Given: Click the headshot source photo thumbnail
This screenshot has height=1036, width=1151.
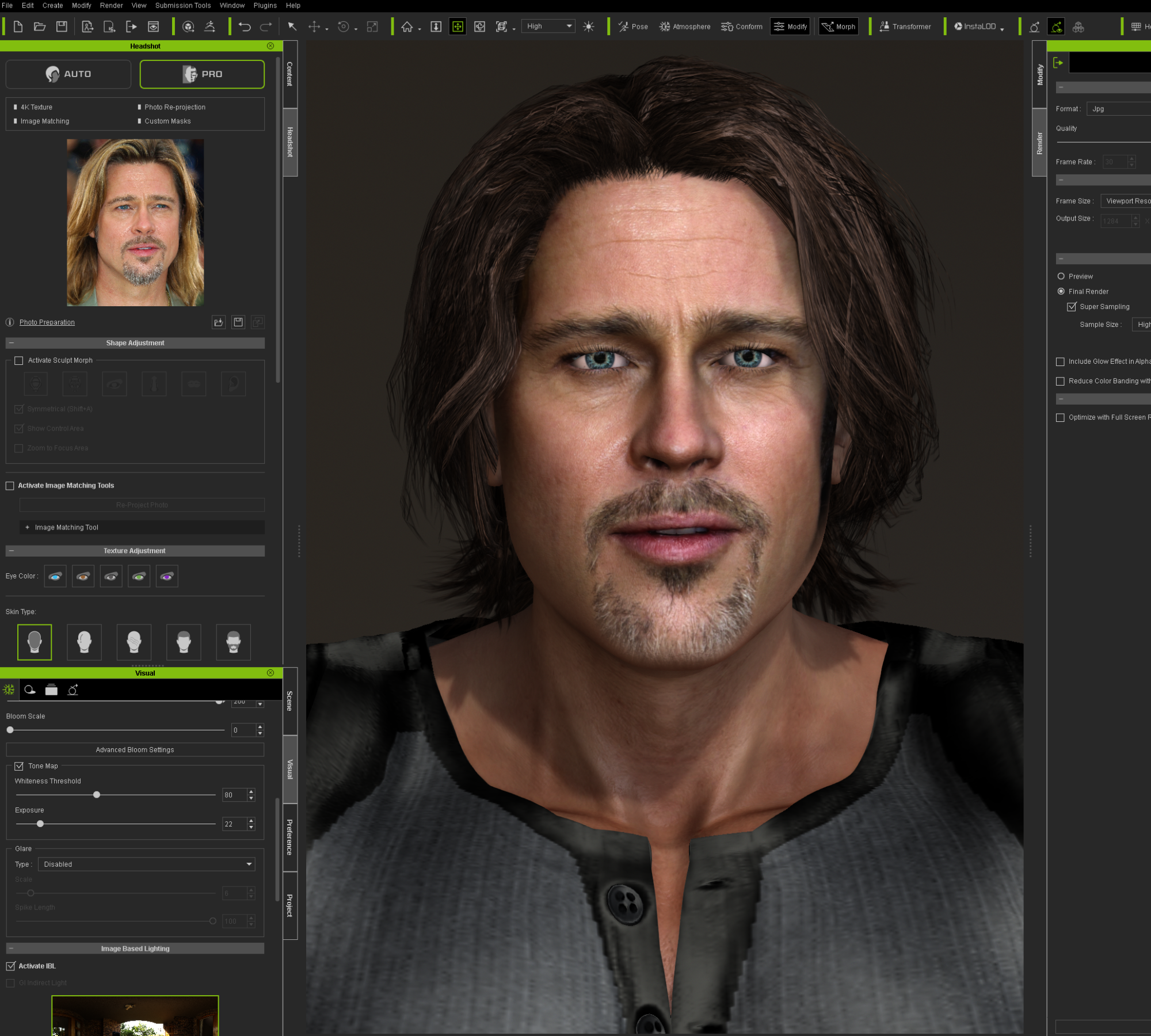Looking at the screenshot, I should pyautogui.click(x=135, y=222).
